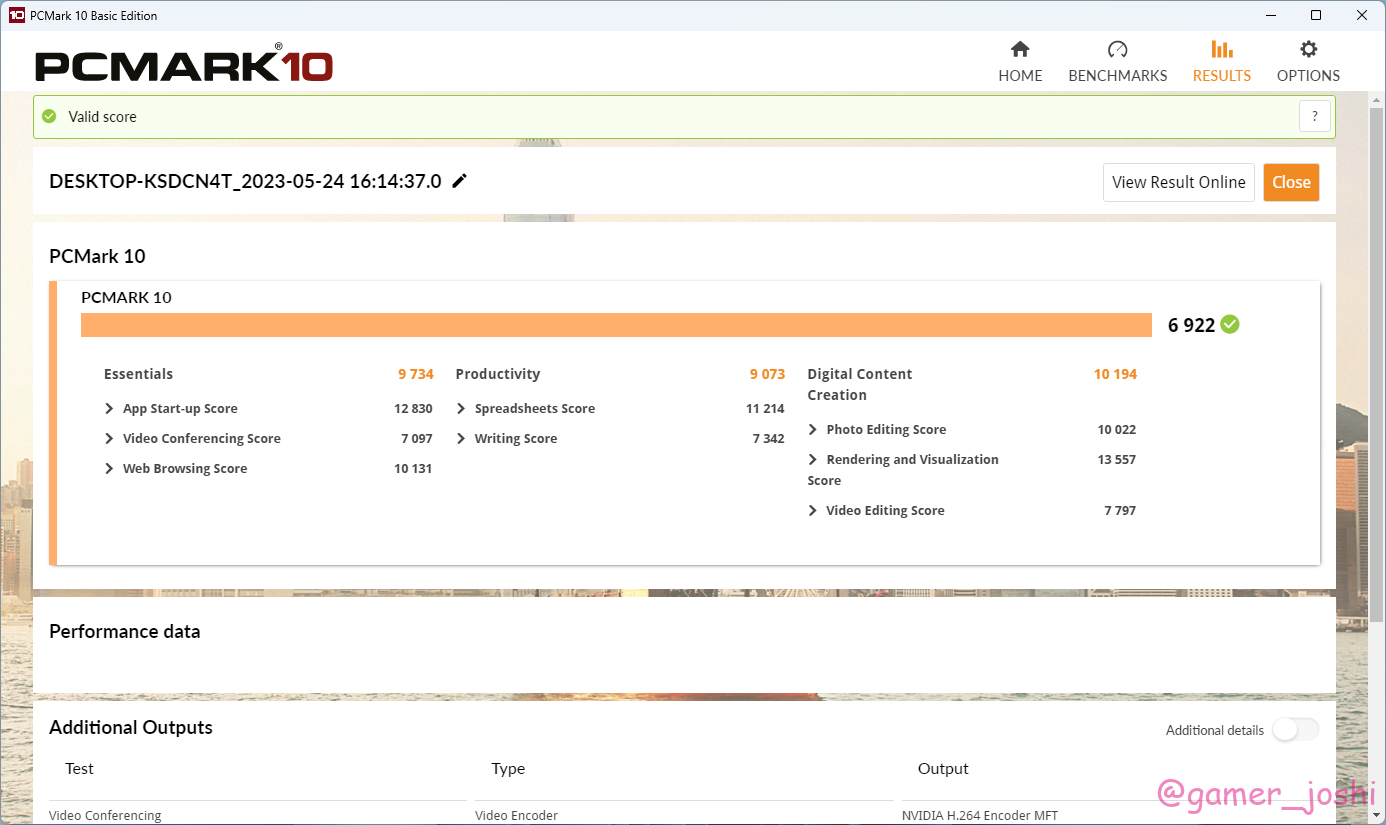Image resolution: width=1386 pixels, height=825 pixels.
Task: Go to the HOME tab
Action: (1020, 61)
